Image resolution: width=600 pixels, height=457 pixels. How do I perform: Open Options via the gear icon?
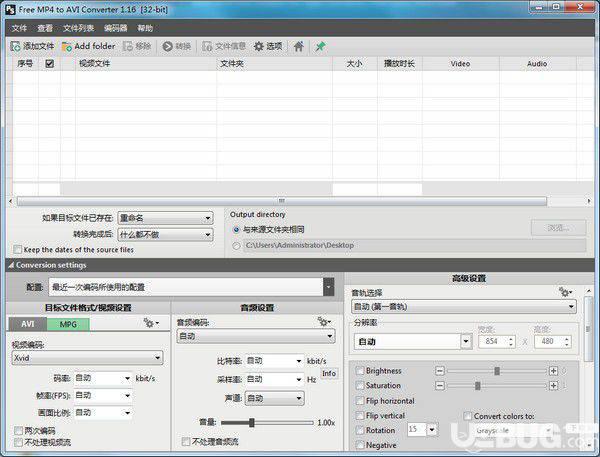point(259,46)
